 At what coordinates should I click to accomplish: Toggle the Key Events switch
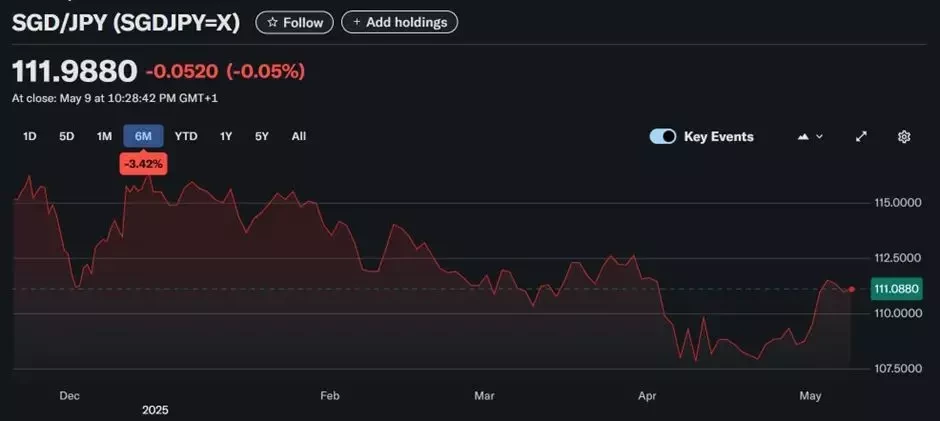[662, 137]
